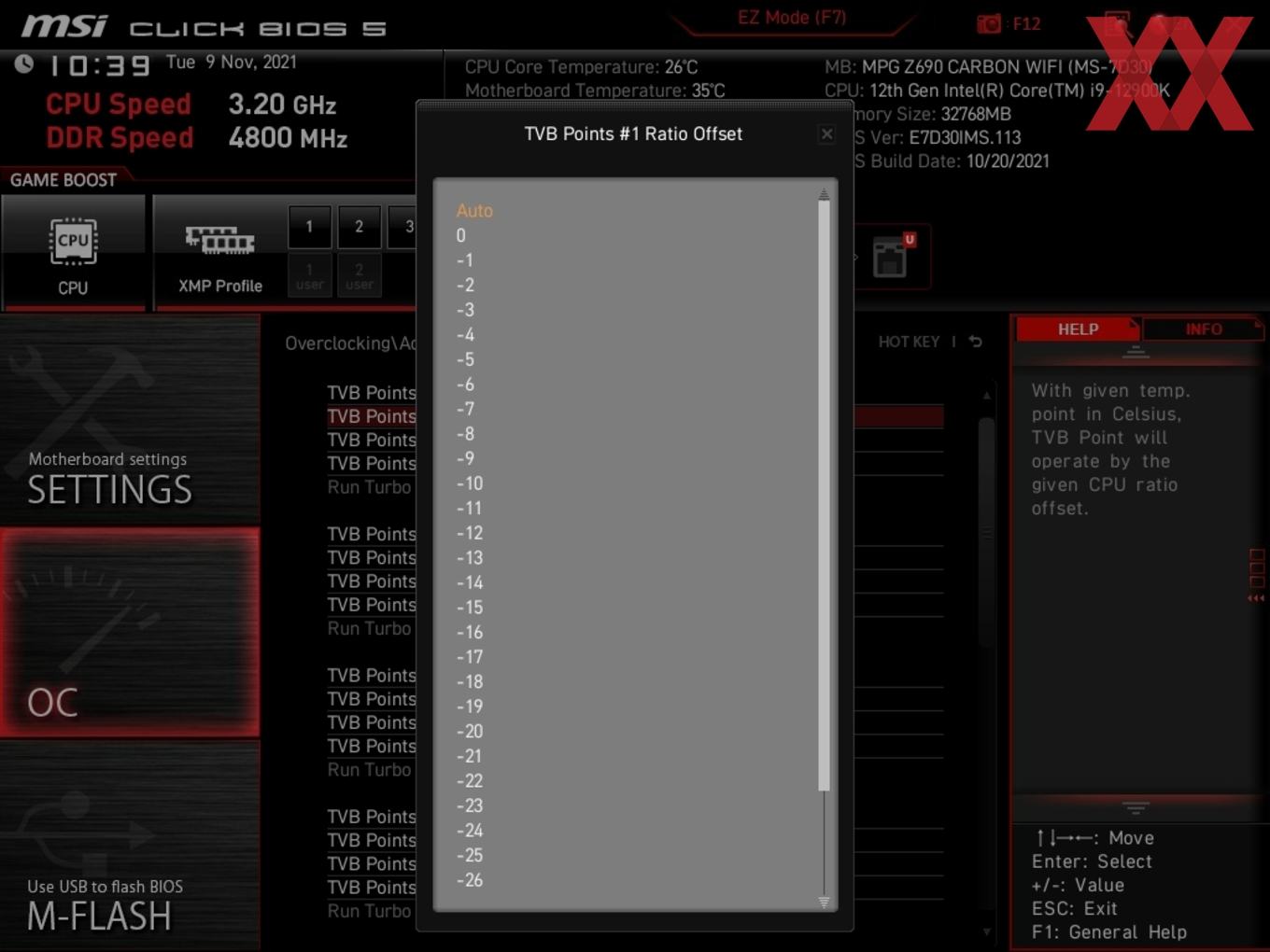
Task: Select offset value -14
Action: coord(470,582)
